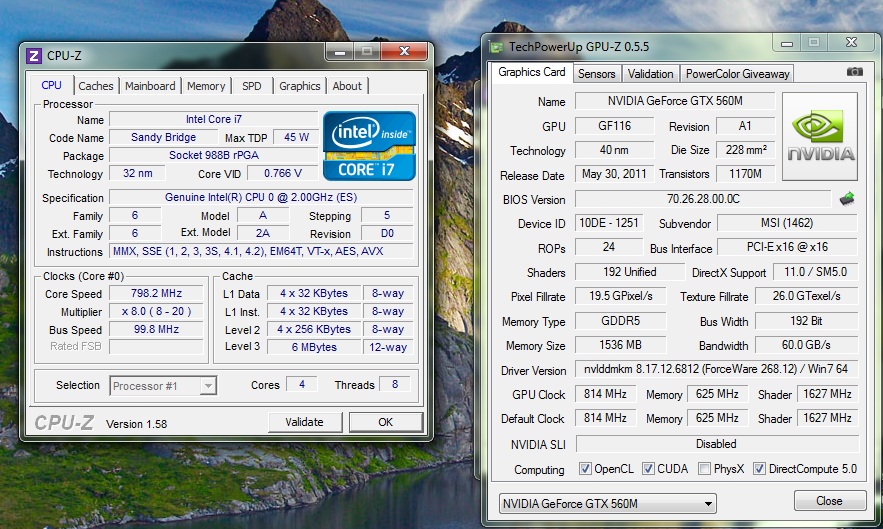Viewport: 883px width, 529px height.
Task: Click the Close button in GPU-Z
Action: point(830,500)
